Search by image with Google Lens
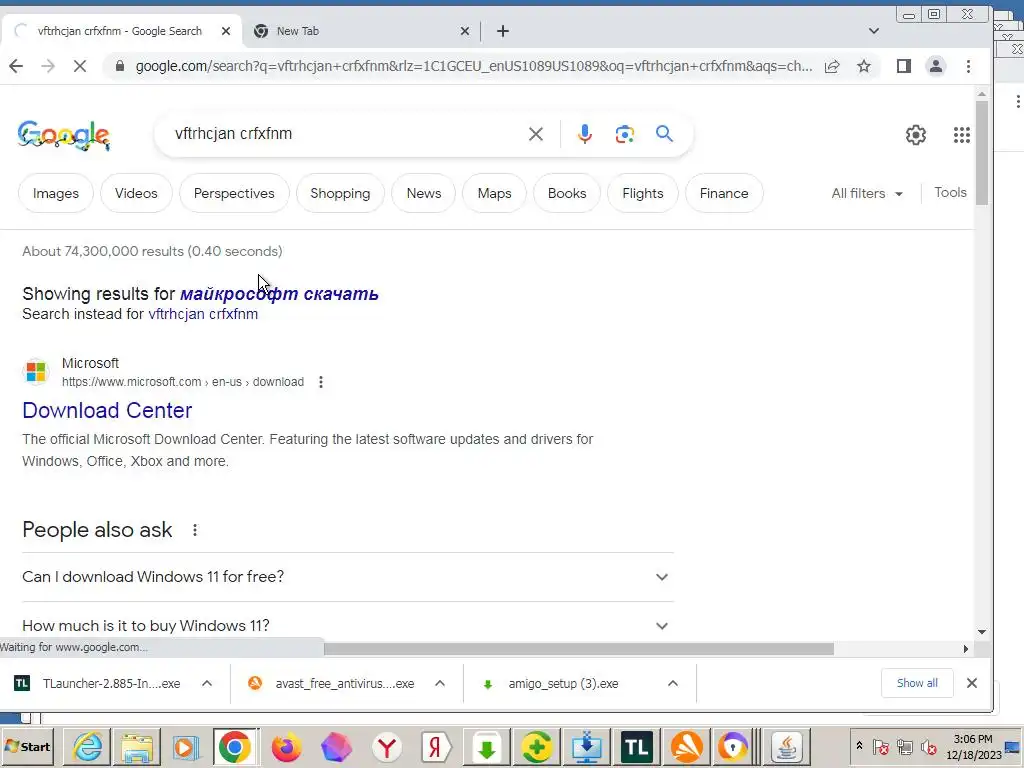 624,134
